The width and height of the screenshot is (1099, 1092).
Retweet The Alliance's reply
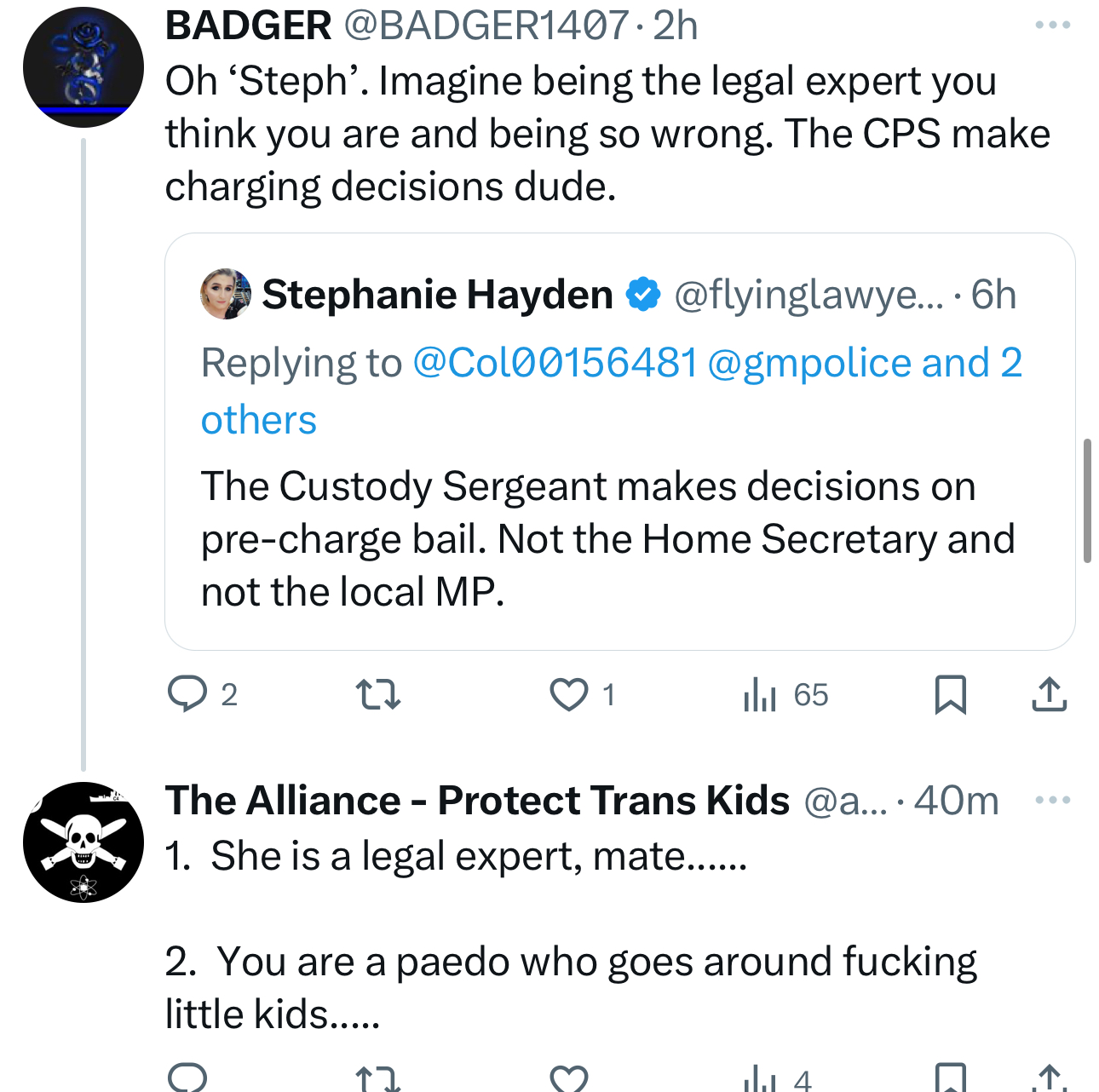377,1078
